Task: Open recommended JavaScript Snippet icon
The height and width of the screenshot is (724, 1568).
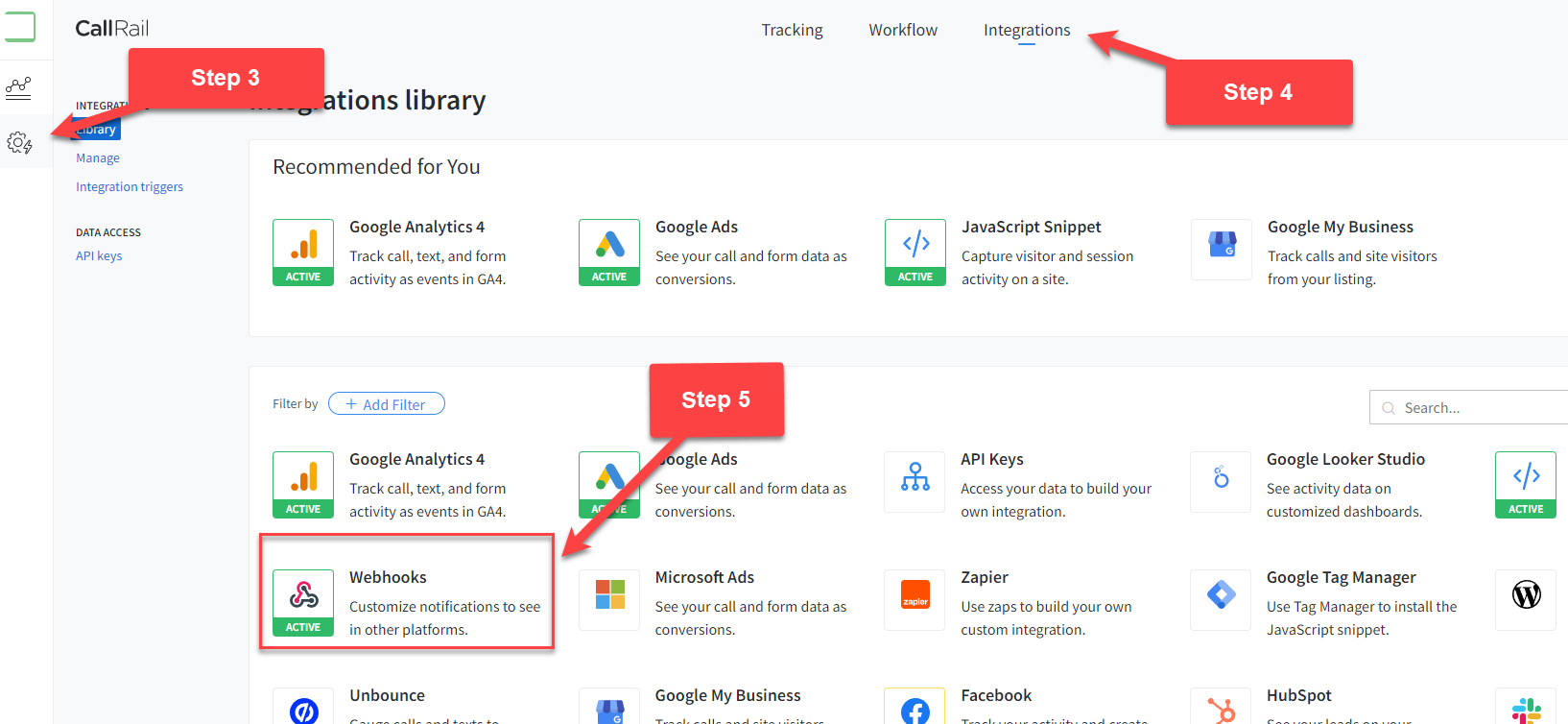Action: tap(915, 246)
